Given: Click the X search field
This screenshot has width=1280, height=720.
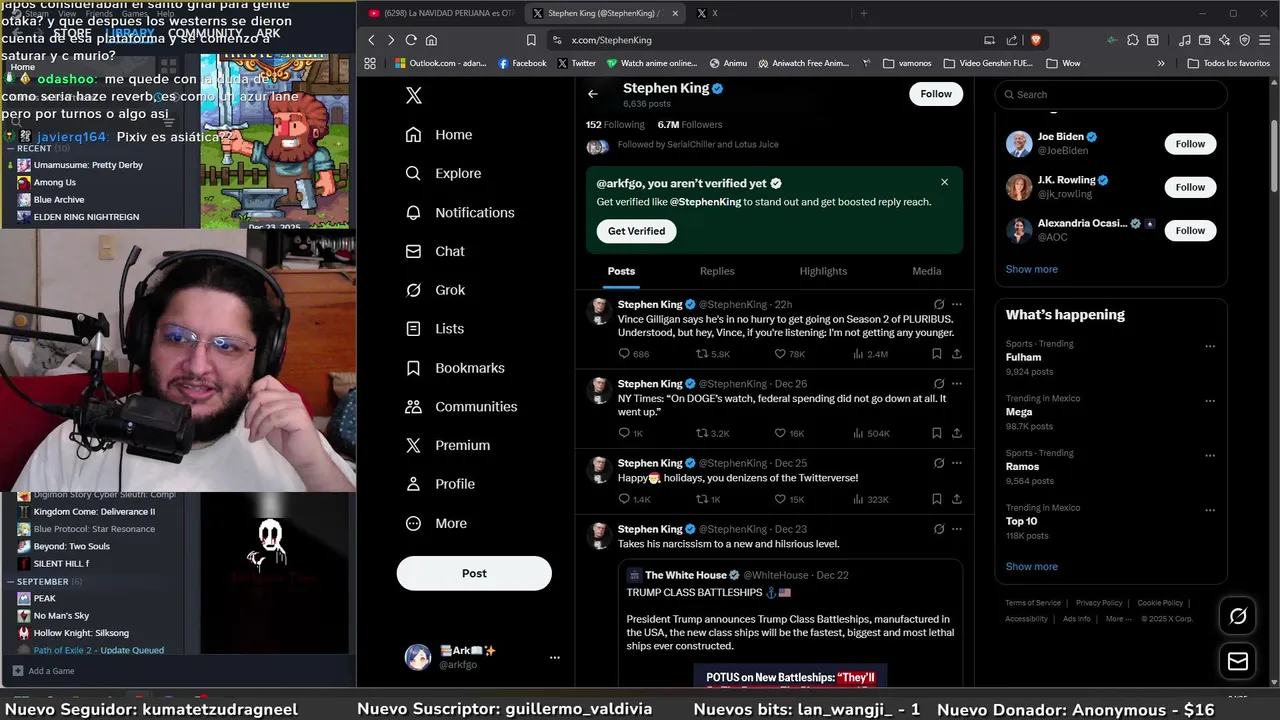Looking at the screenshot, I should coord(1110,95).
